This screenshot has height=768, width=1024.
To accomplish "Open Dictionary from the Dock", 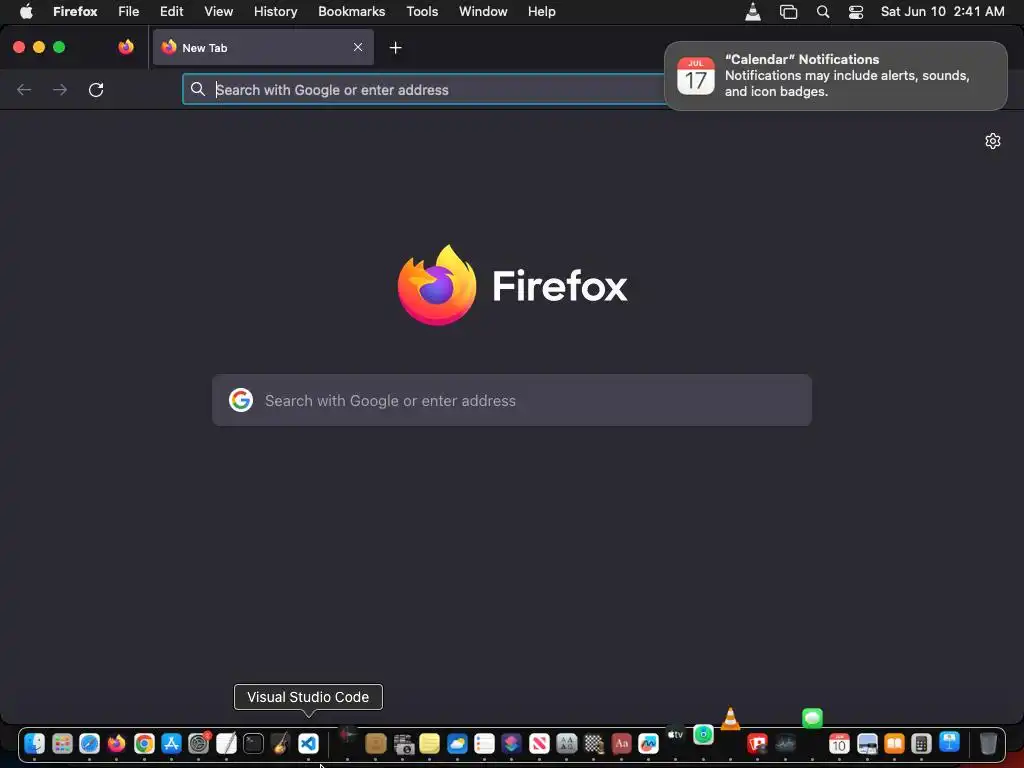I will (x=621, y=743).
